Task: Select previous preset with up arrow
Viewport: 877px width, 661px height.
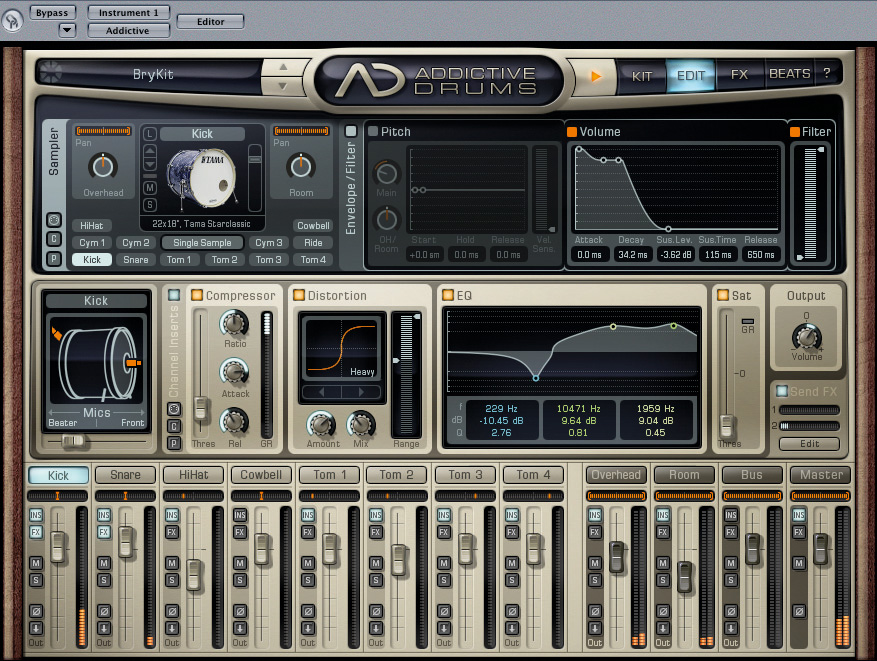Action: click(283, 67)
